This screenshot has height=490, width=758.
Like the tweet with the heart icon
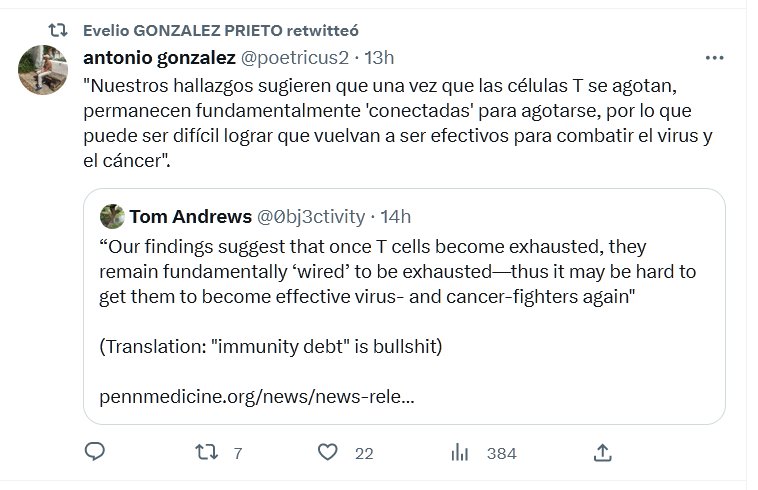tap(327, 453)
